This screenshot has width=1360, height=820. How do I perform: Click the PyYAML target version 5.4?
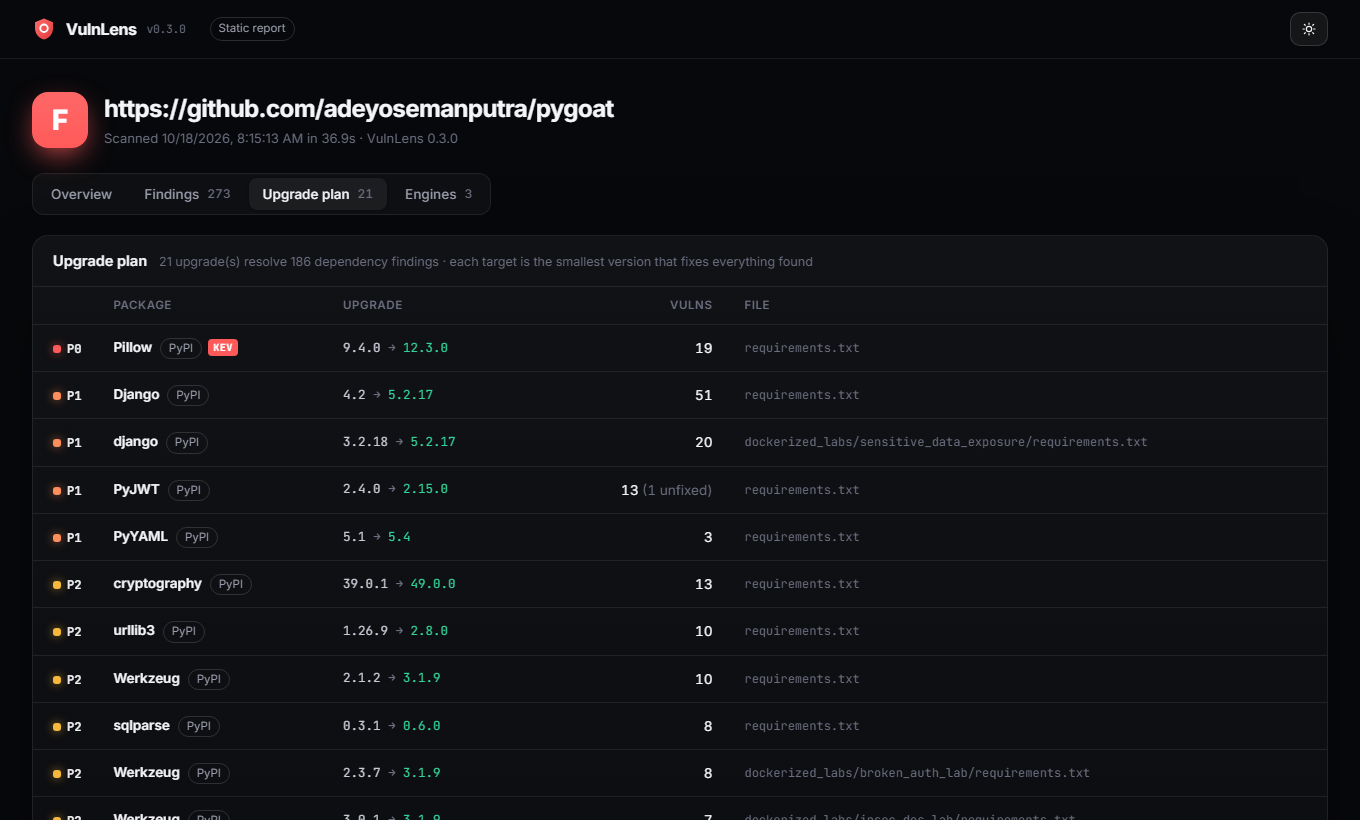(399, 537)
